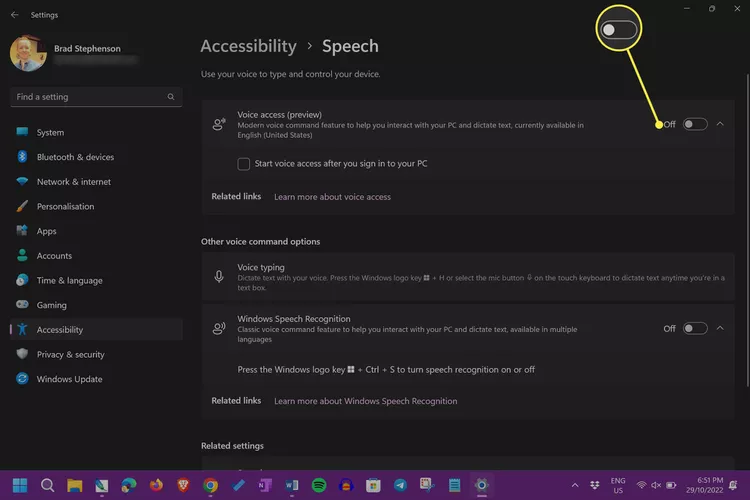The width and height of the screenshot is (750, 500).
Task: Open the System settings category
Action: (96, 133)
